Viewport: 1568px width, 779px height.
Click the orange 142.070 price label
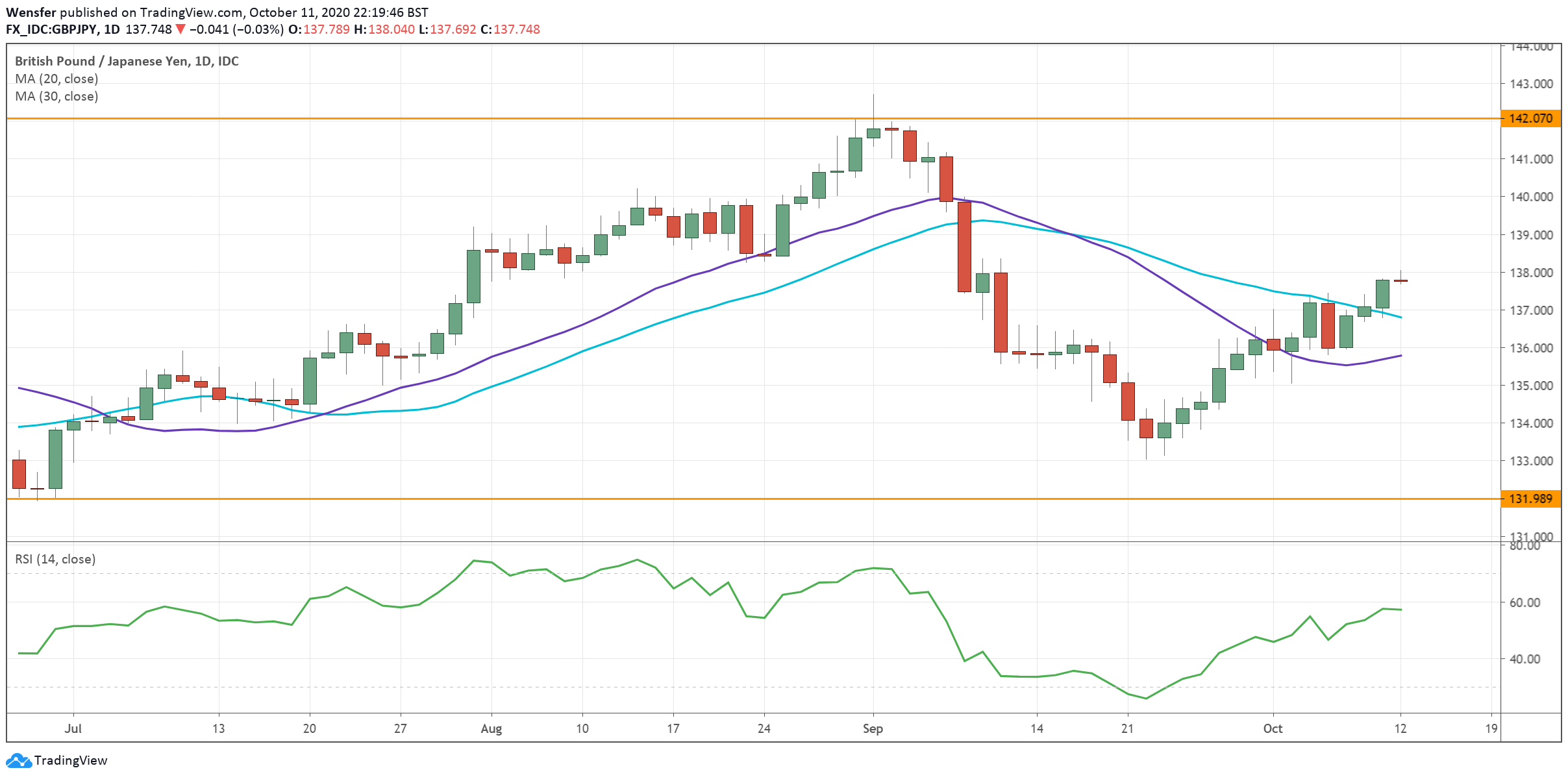1530,118
